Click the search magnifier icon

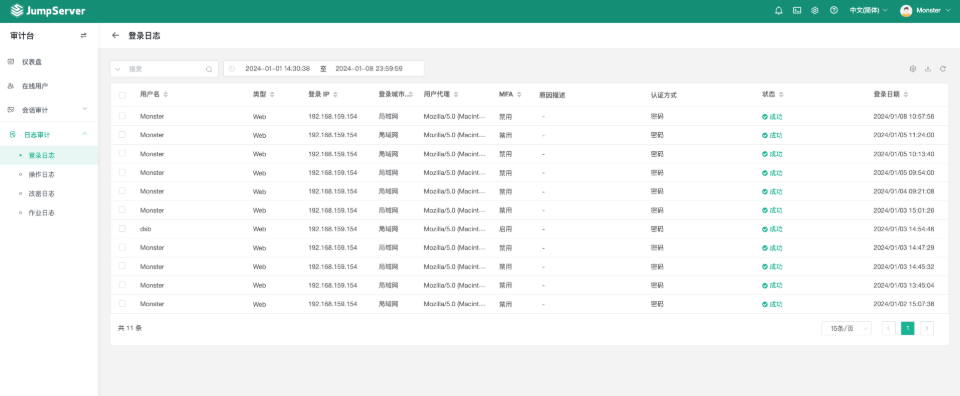pos(209,69)
